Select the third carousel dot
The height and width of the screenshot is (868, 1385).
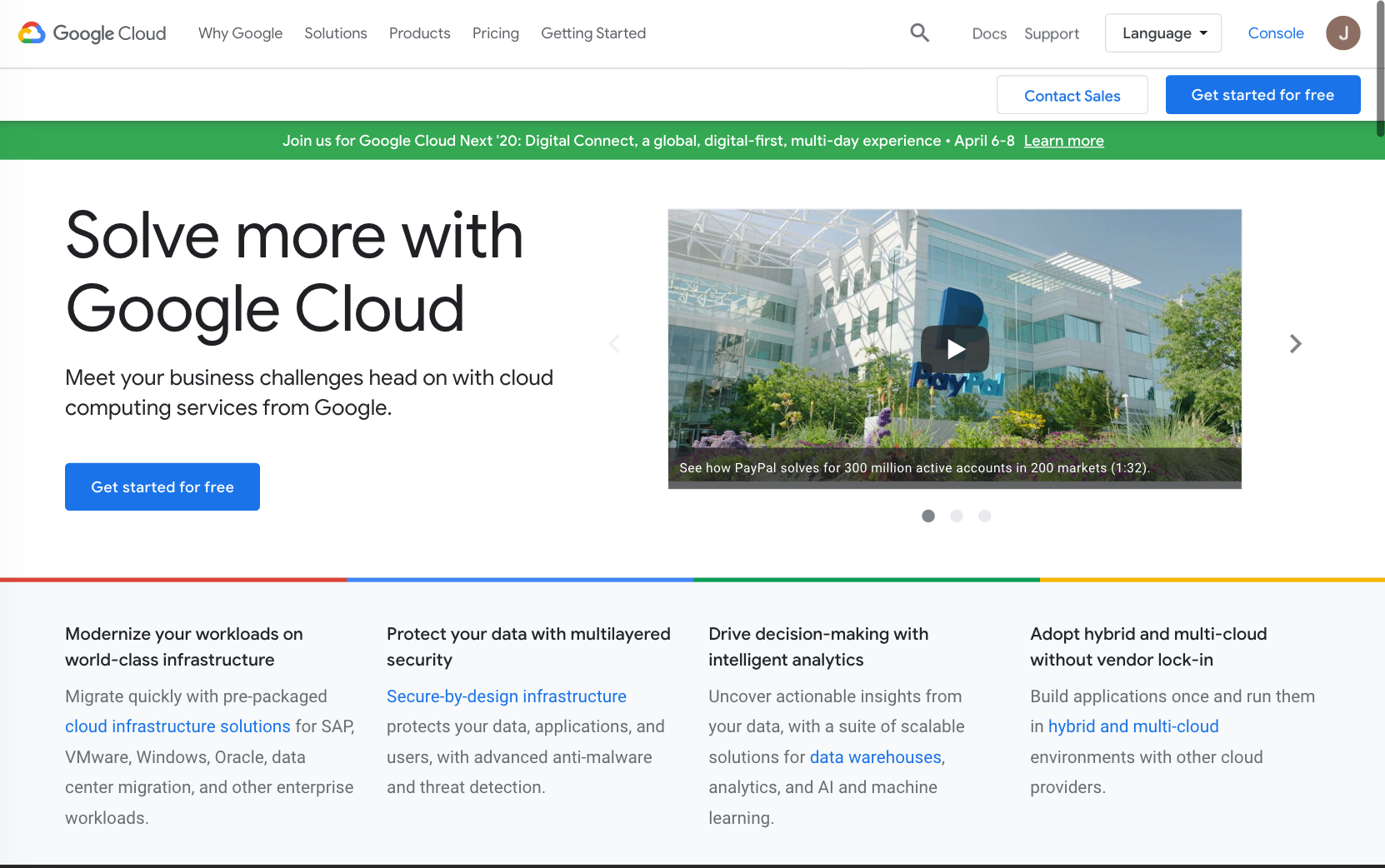click(984, 516)
